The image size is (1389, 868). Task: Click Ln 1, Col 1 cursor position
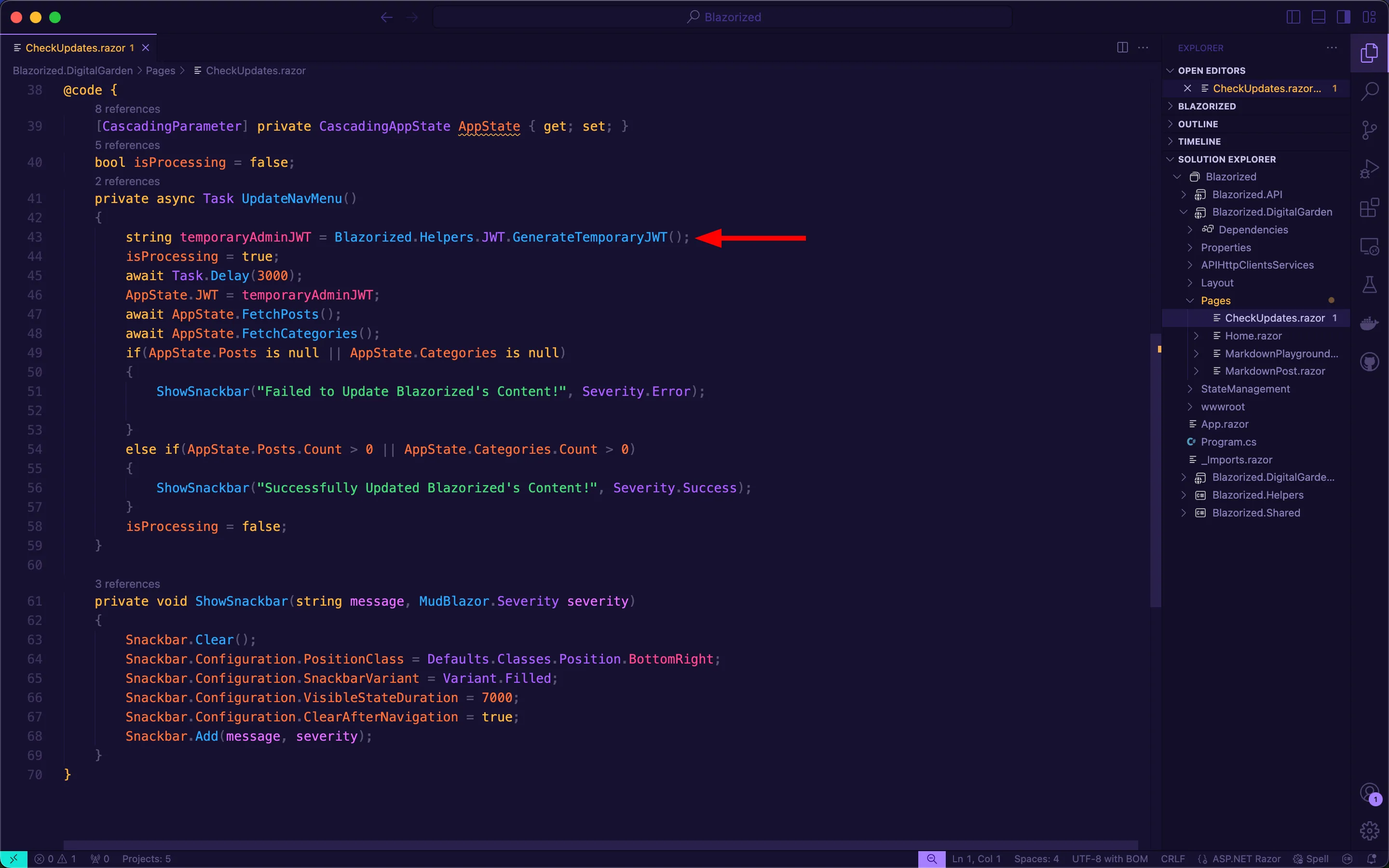pyautogui.click(x=976, y=859)
